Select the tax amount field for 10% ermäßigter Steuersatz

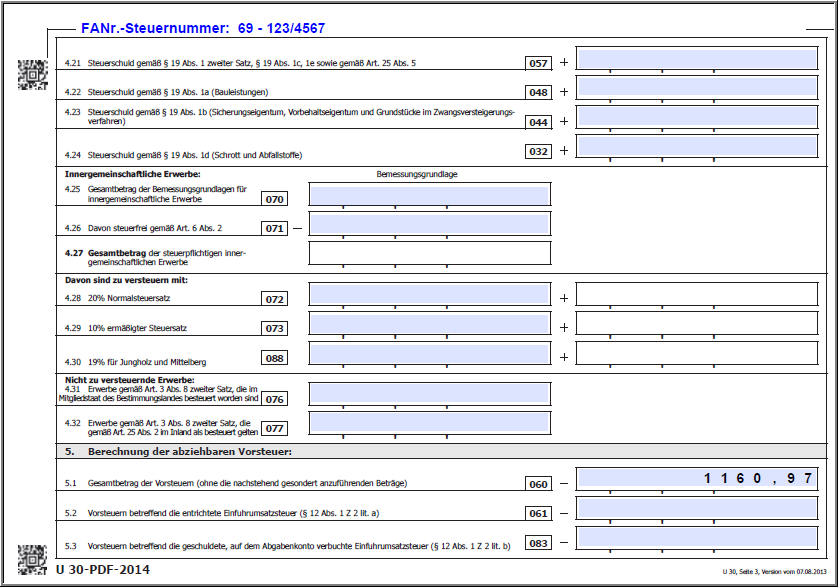click(697, 324)
